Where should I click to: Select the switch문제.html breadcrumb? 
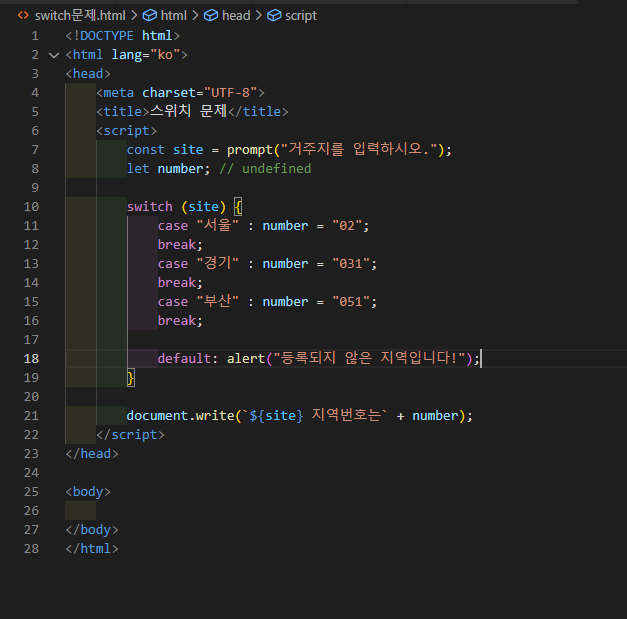[80, 16]
